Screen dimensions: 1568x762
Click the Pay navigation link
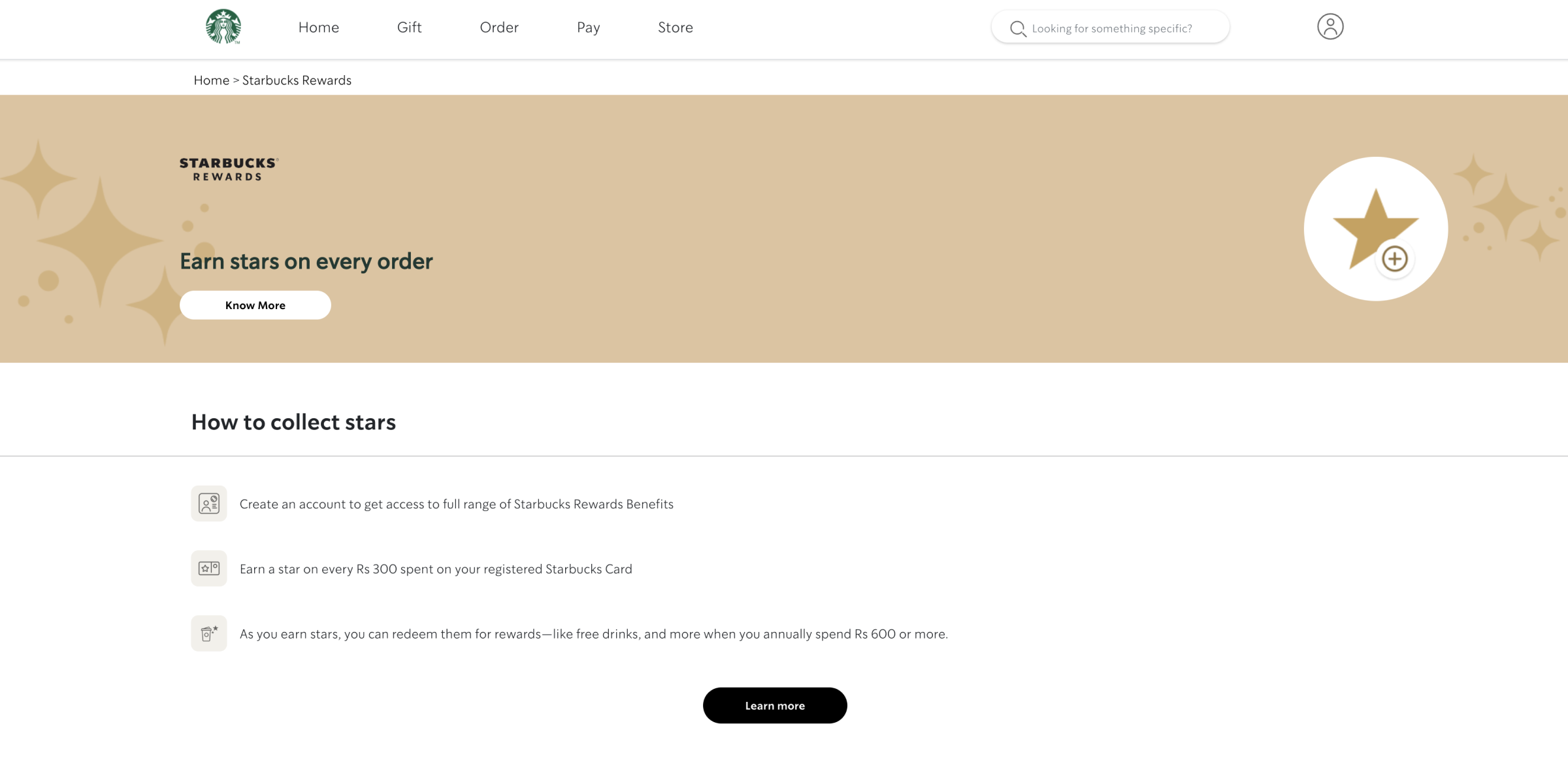tap(588, 27)
